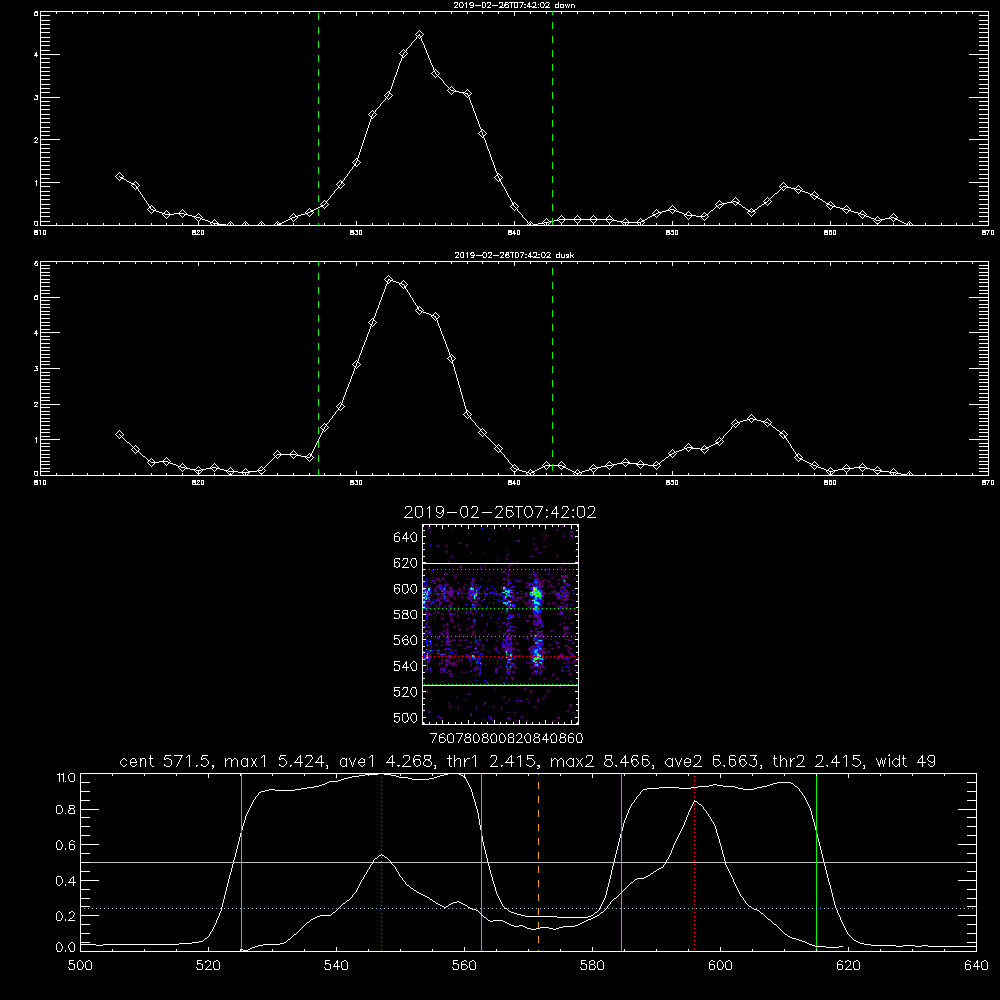
Task: Click the overlapping x-axis labels under the spectrogram
Action: (506, 739)
